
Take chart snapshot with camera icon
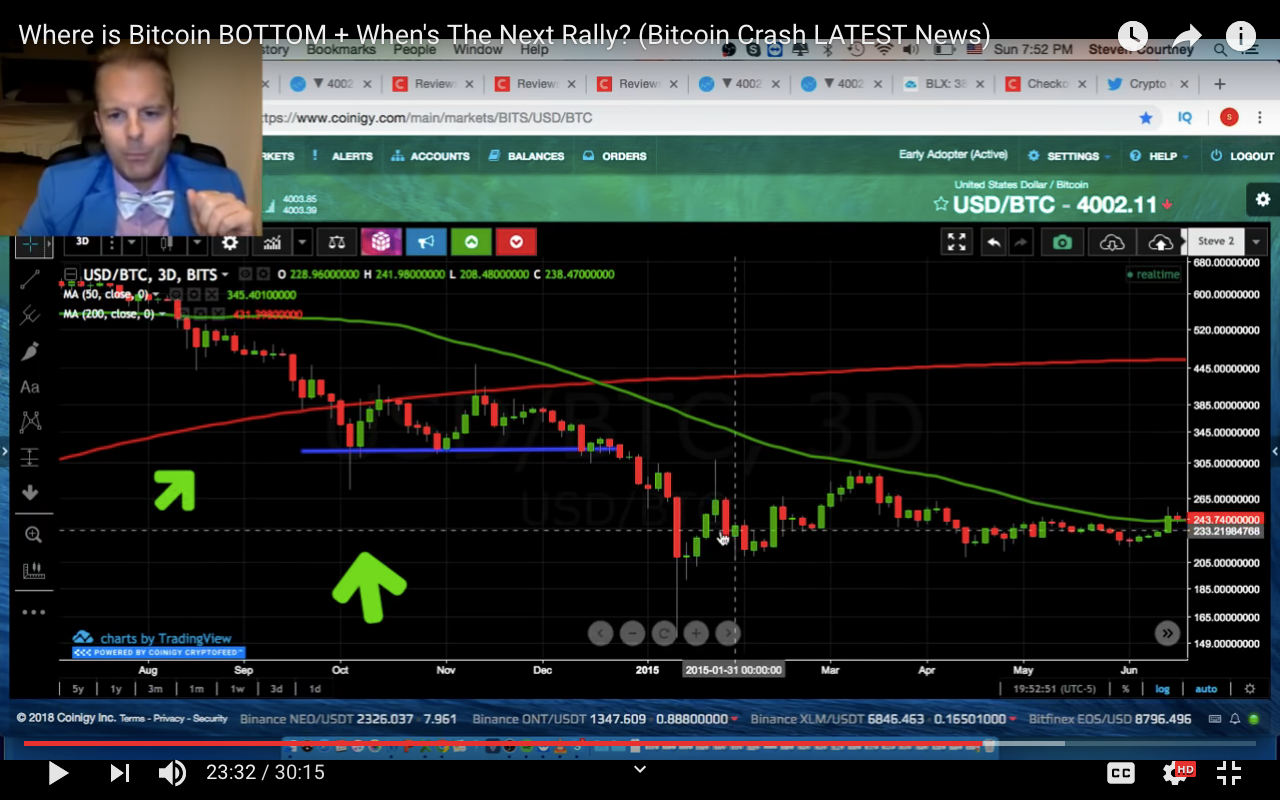click(x=1062, y=242)
